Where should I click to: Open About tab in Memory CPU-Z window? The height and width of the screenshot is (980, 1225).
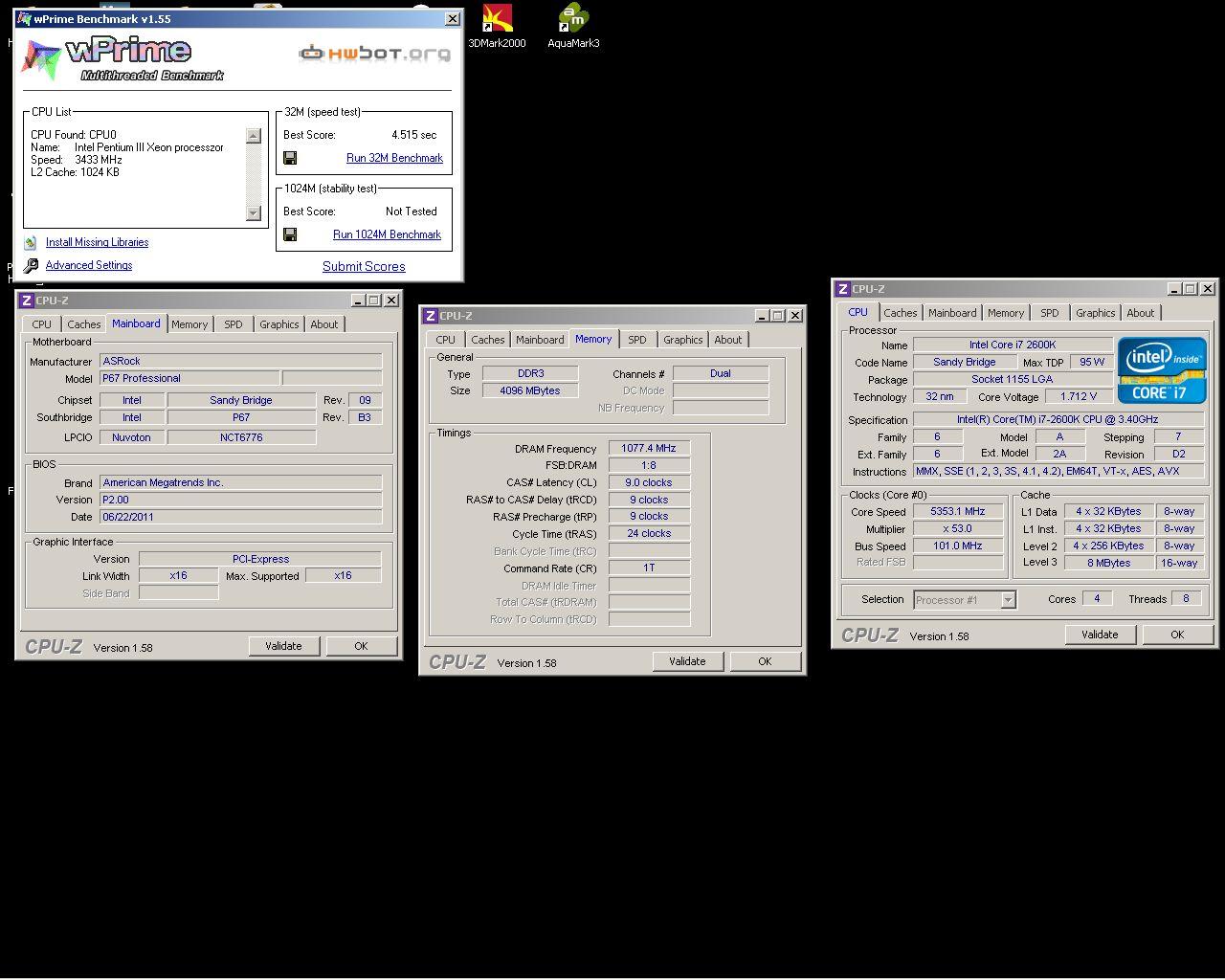tap(728, 340)
